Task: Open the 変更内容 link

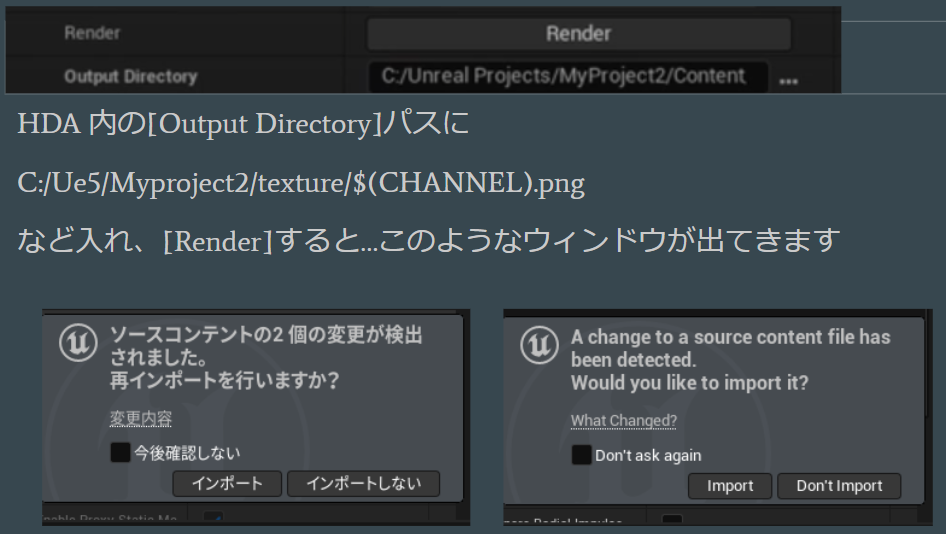Action: point(141,418)
